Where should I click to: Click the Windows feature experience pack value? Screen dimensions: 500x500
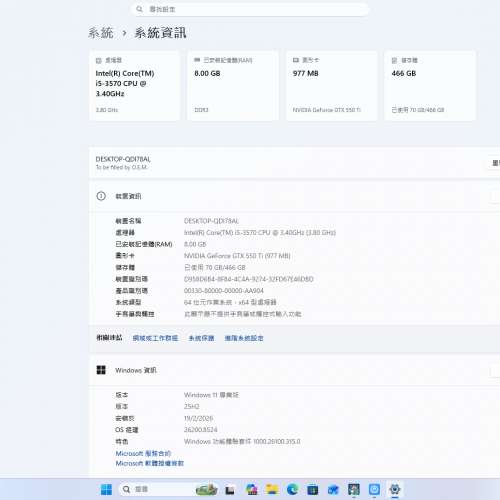242,441
